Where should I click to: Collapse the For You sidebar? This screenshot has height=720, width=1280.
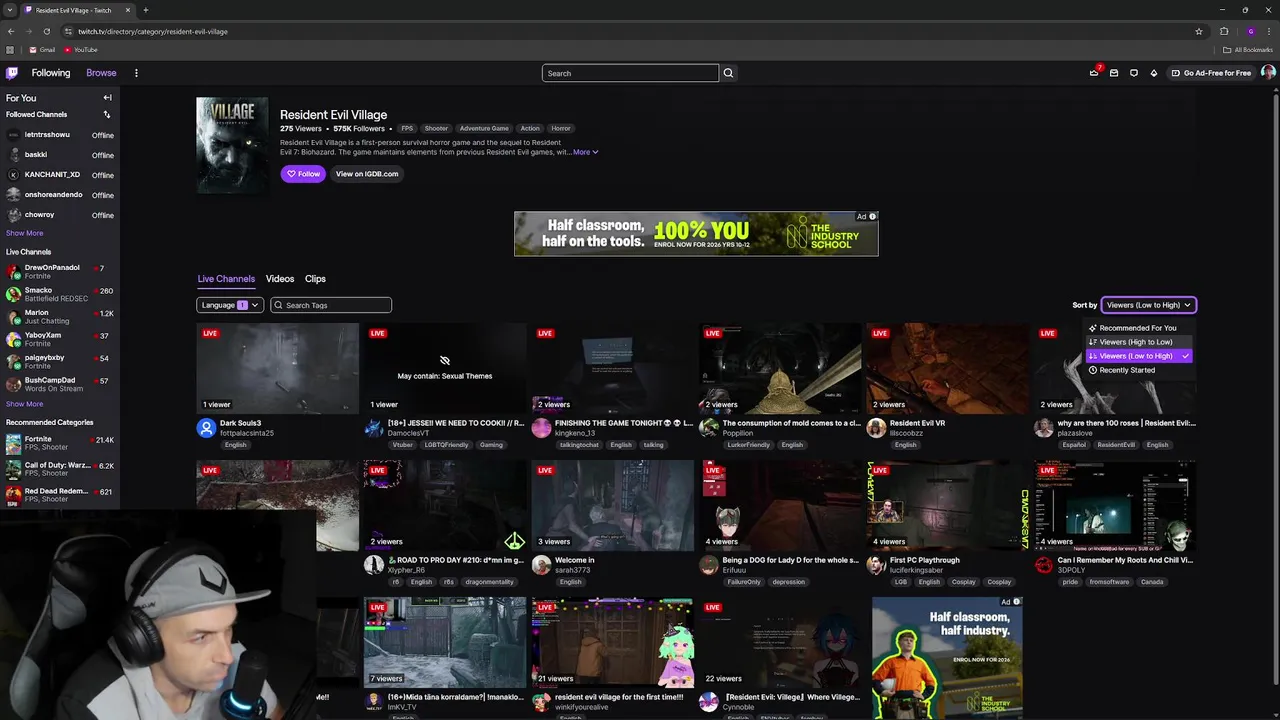click(x=107, y=98)
